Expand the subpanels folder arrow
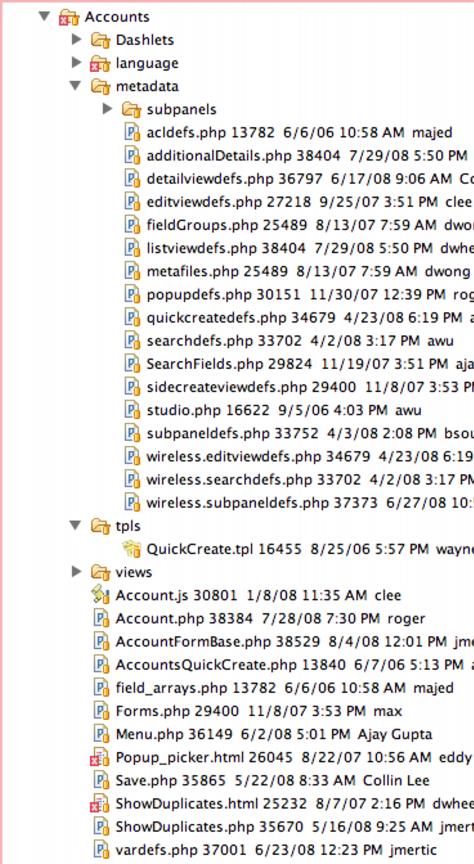Image resolution: width=474 pixels, height=864 pixels. pos(107,109)
